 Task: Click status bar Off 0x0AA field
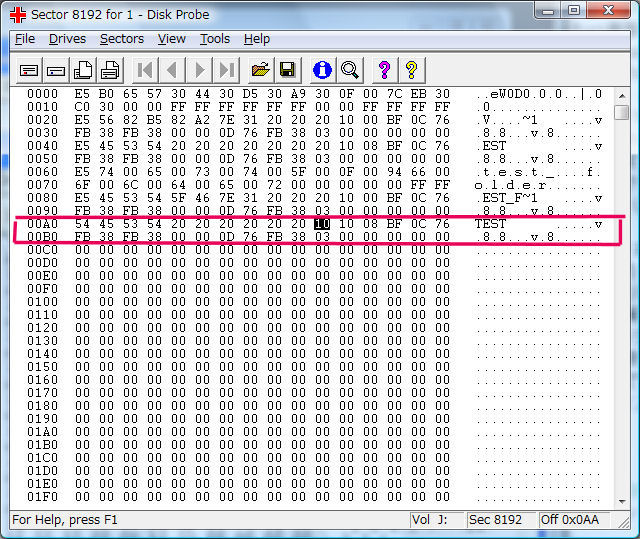pyautogui.click(x=574, y=520)
